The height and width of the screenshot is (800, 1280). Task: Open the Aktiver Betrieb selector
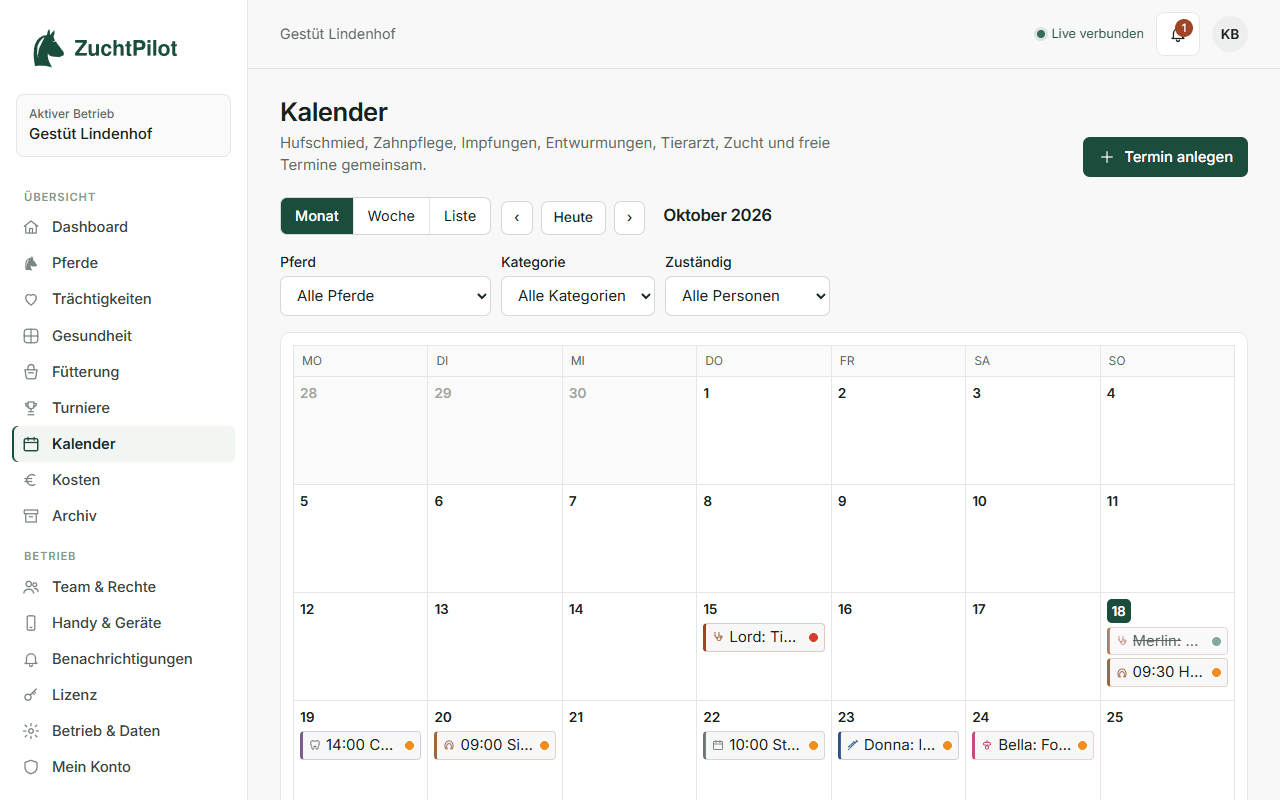click(123, 125)
